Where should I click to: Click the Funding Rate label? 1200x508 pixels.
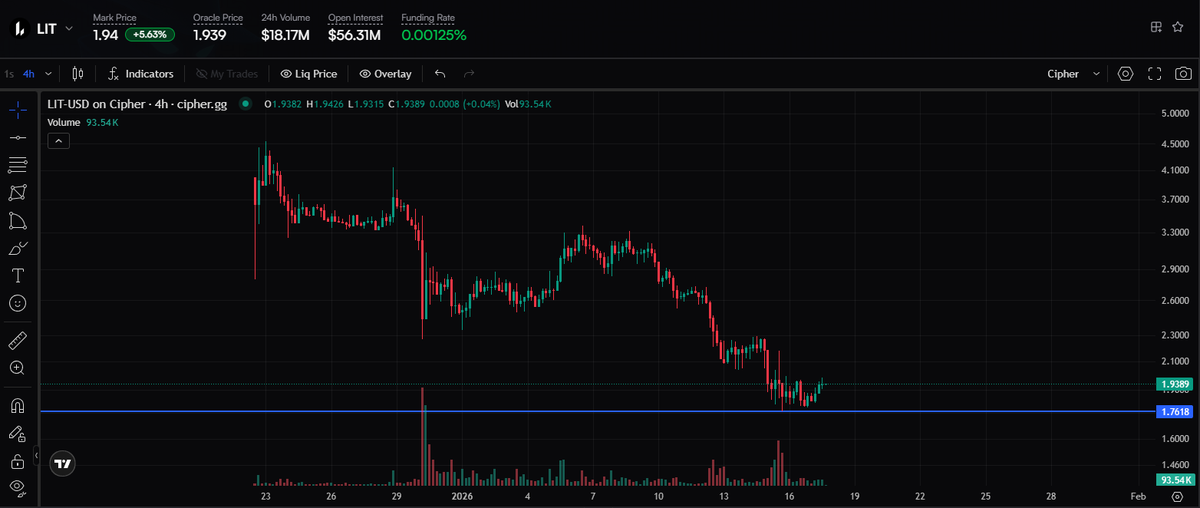point(427,18)
